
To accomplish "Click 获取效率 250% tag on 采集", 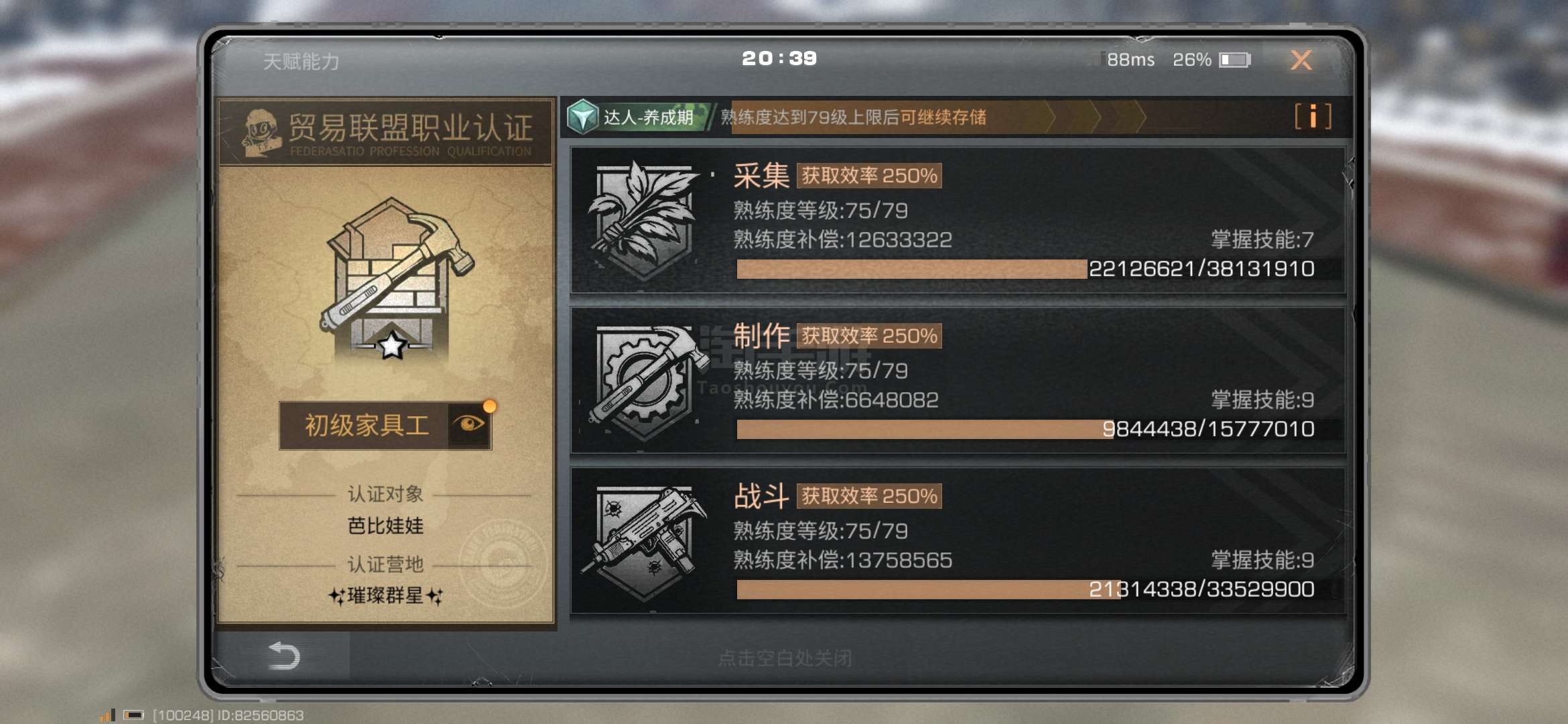I will point(869,176).
